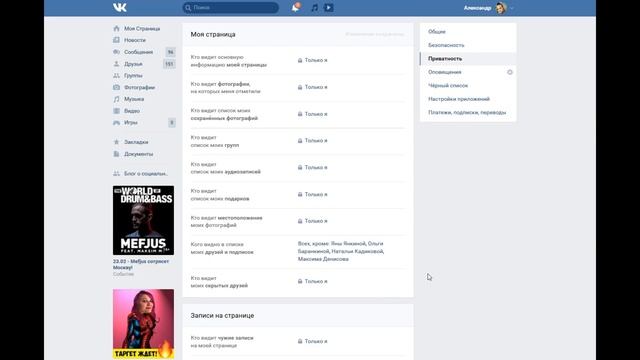Screen dimensions: 640x360
Task: Change who sees список сохранённых фотографий
Action: 313,114
